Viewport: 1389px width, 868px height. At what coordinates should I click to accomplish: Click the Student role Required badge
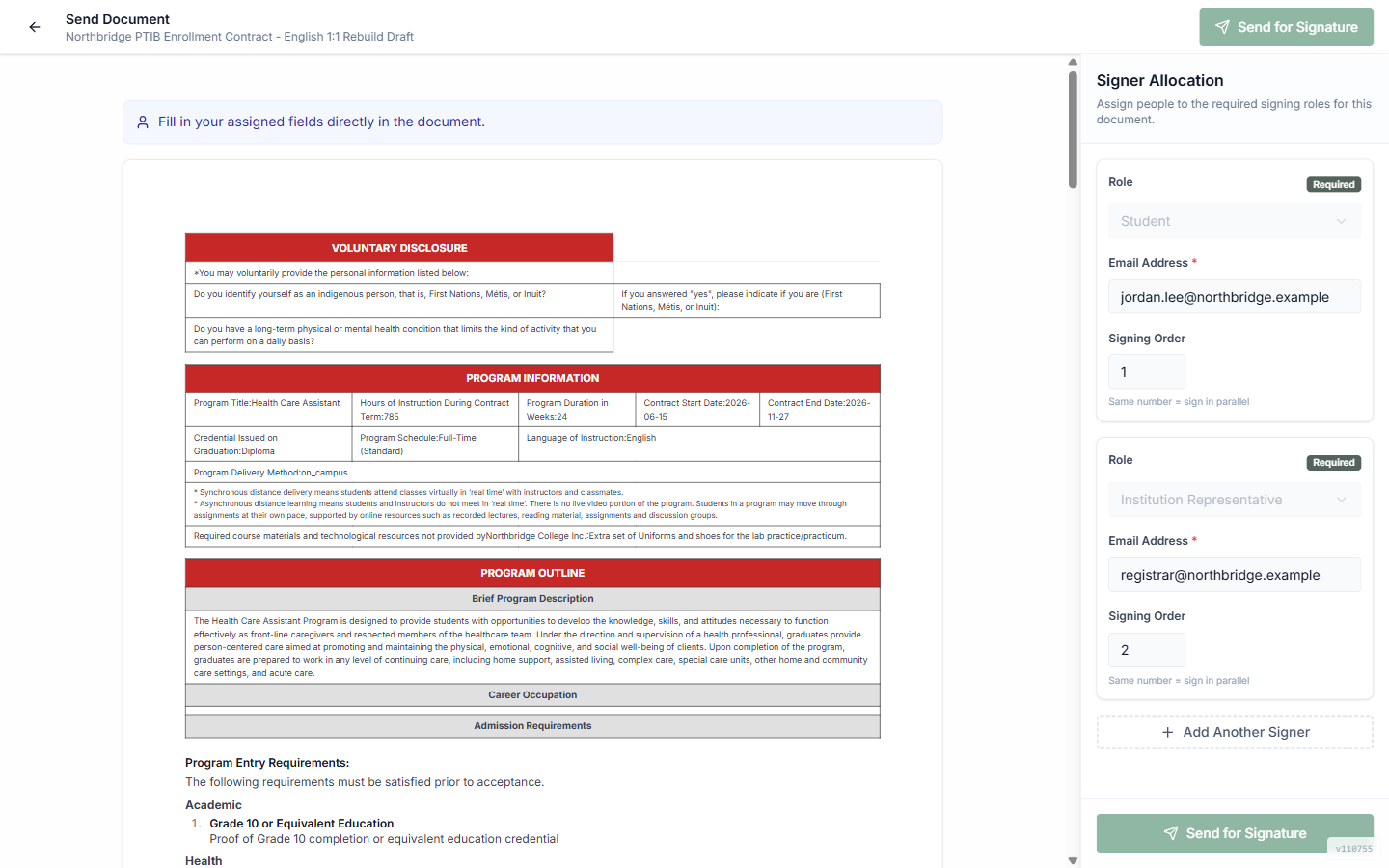pos(1334,184)
